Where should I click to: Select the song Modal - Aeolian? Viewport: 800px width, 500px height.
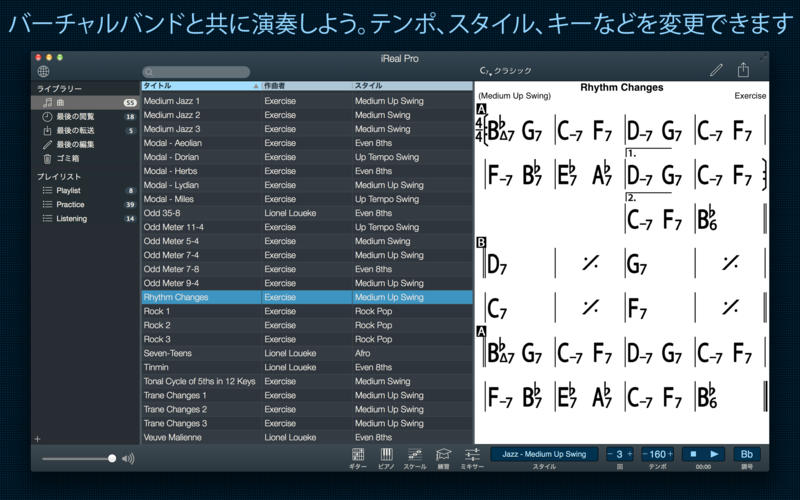pos(307,143)
